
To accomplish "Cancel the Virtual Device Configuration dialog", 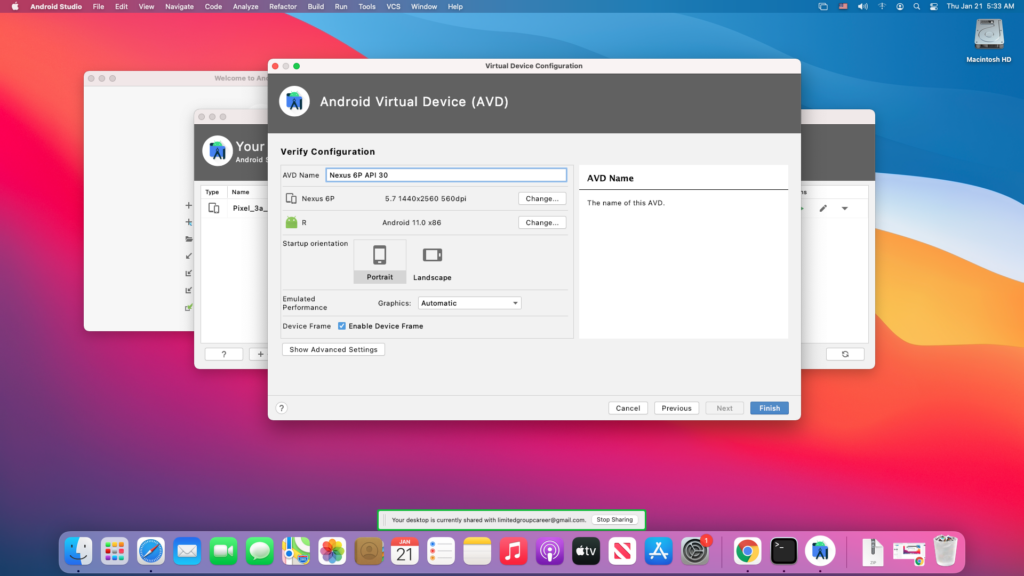I will 628,408.
